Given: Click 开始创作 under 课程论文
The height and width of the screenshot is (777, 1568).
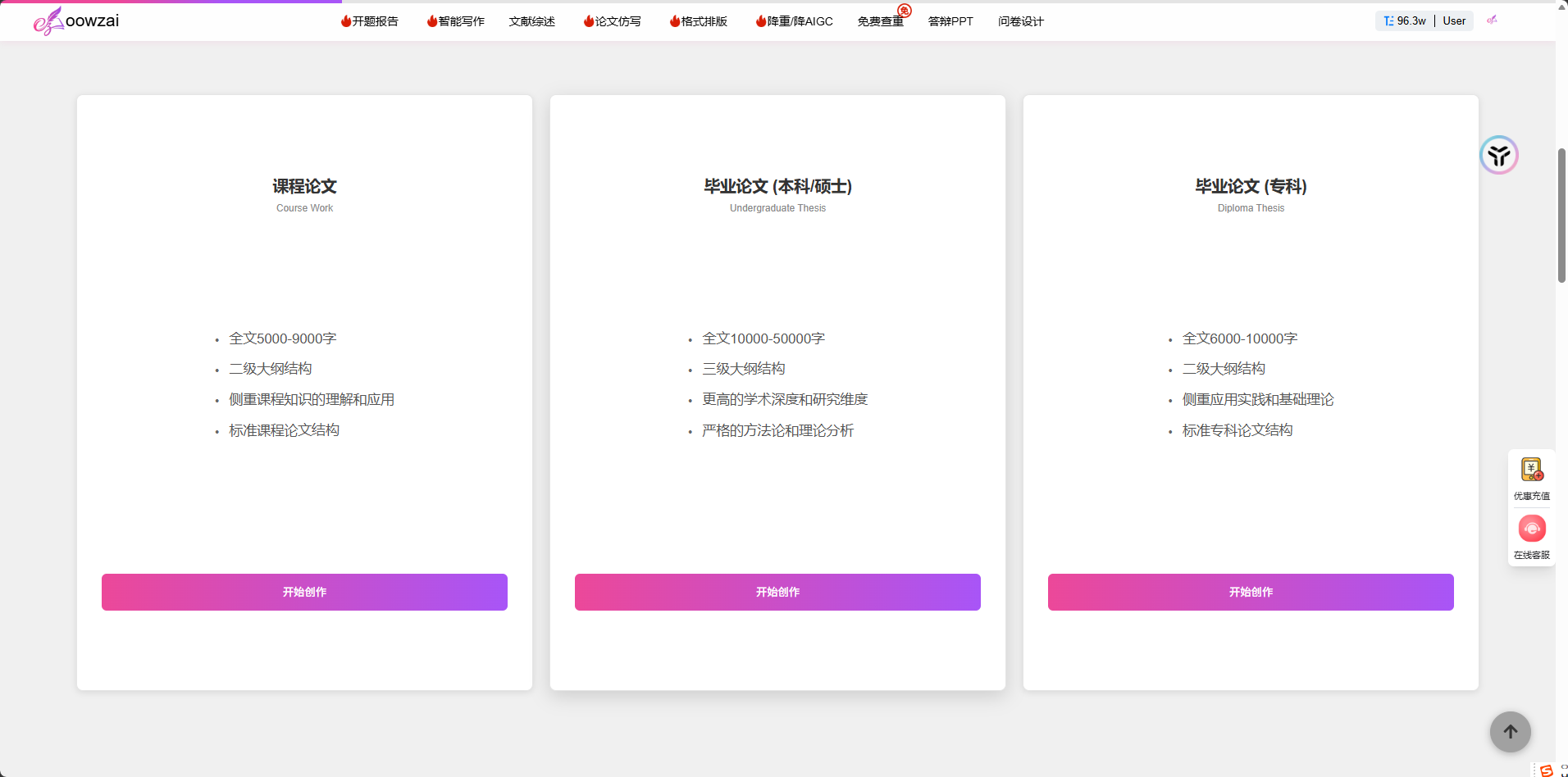Looking at the screenshot, I should tap(304, 592).
